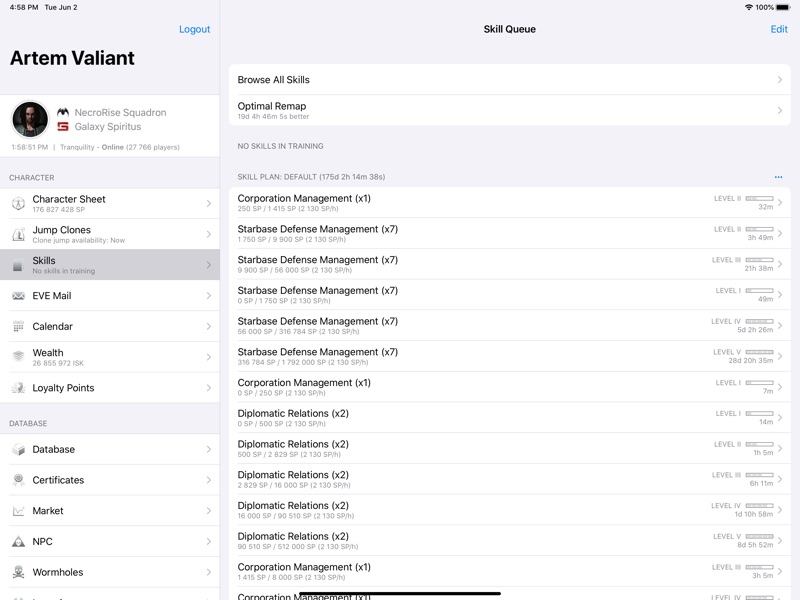Open the Character Sheet icon

click(x=18, y=204)
